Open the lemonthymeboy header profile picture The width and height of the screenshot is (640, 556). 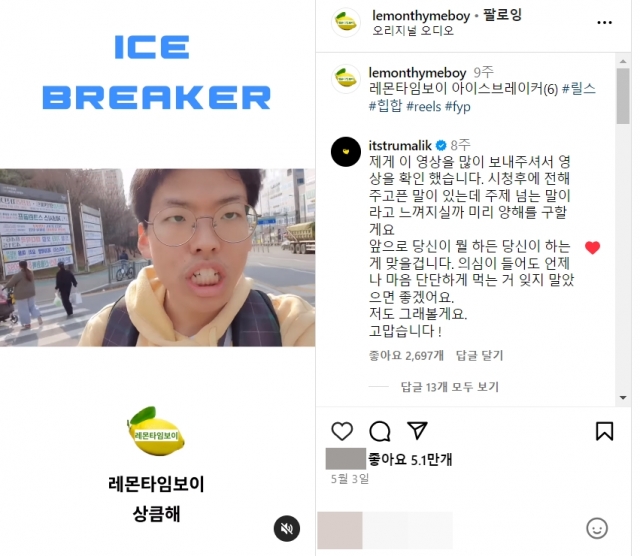(345, 22)
